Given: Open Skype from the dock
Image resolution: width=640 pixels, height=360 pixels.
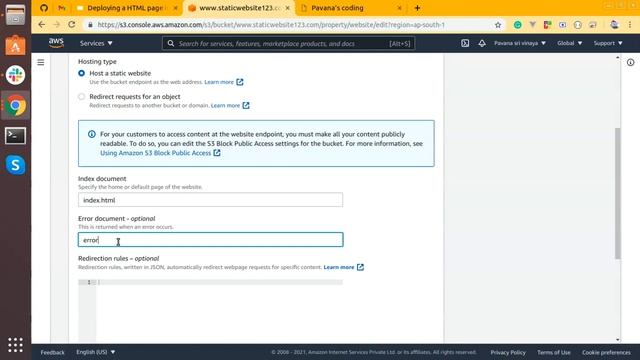Looking at the screenshot, I should click(x=16, y=165).
